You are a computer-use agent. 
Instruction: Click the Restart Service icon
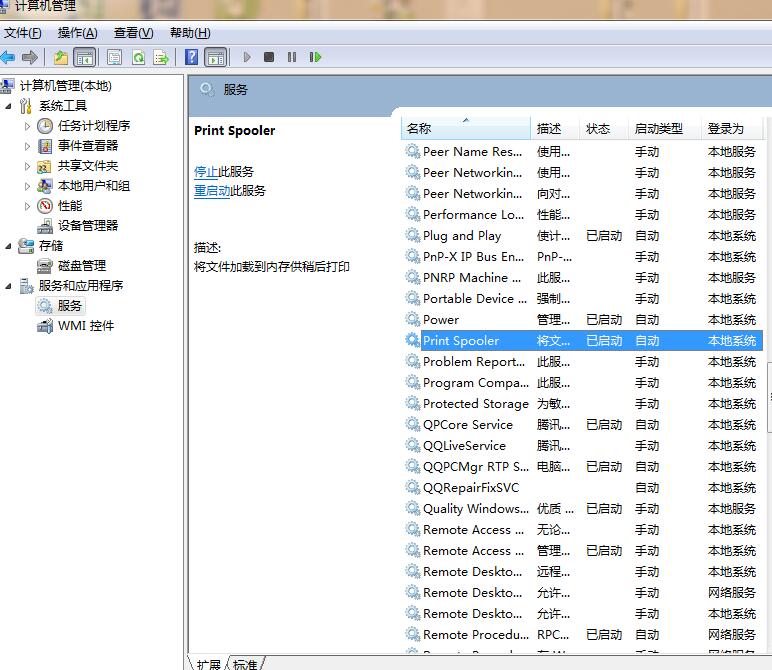pyautogui.click(x=315, y=58)
